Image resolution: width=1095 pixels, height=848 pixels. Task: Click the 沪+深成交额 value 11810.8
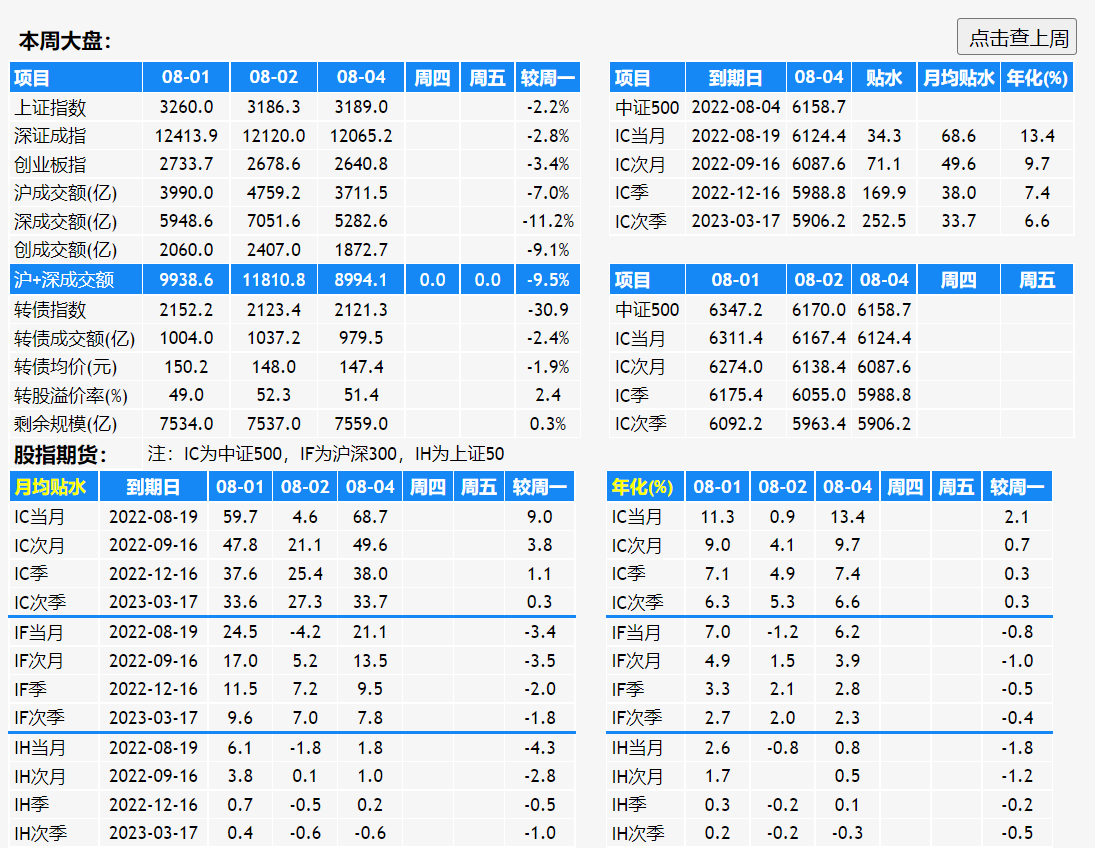pyautogui.click(x=274, y=279)
